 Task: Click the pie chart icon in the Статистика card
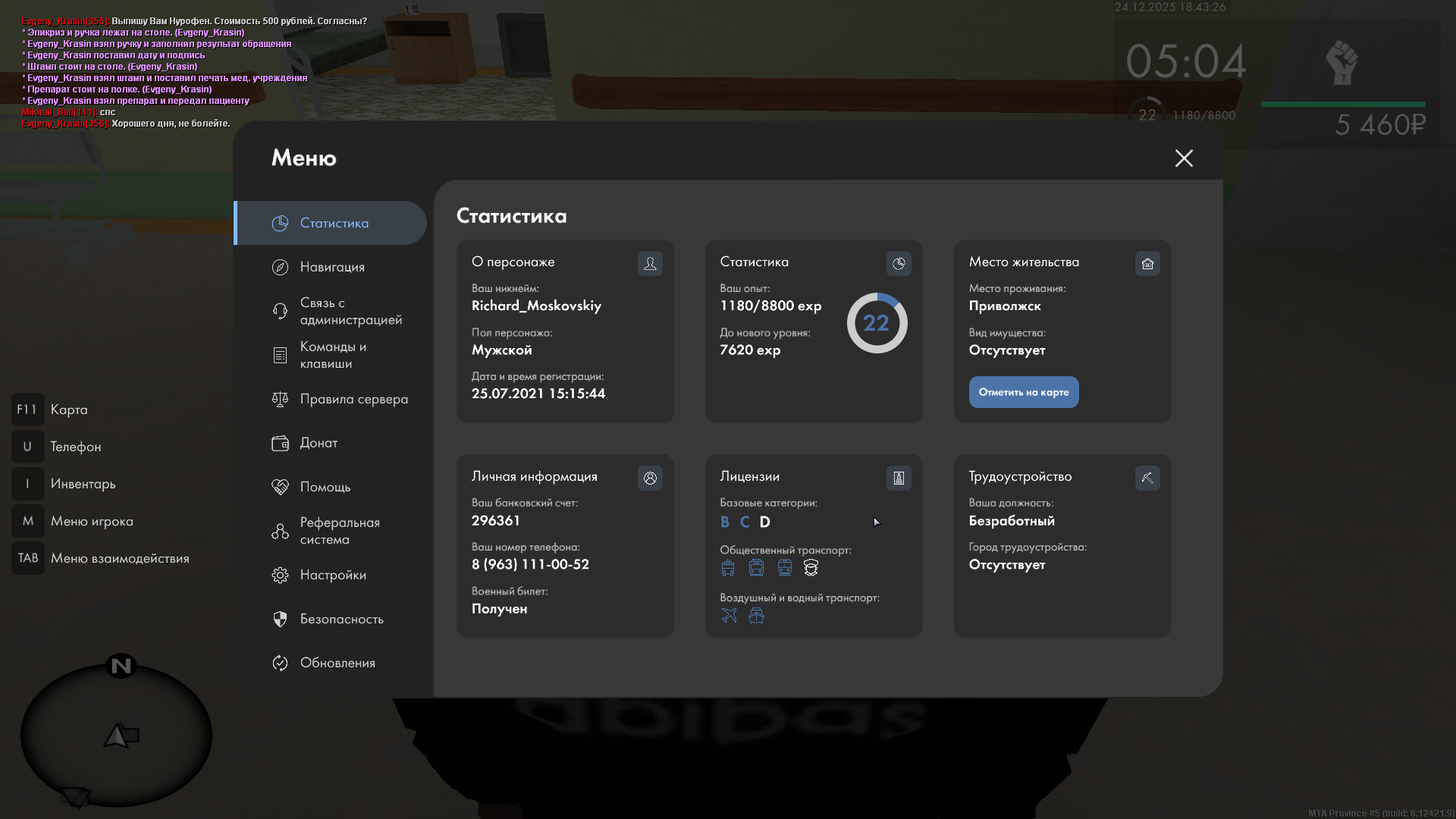899,263
